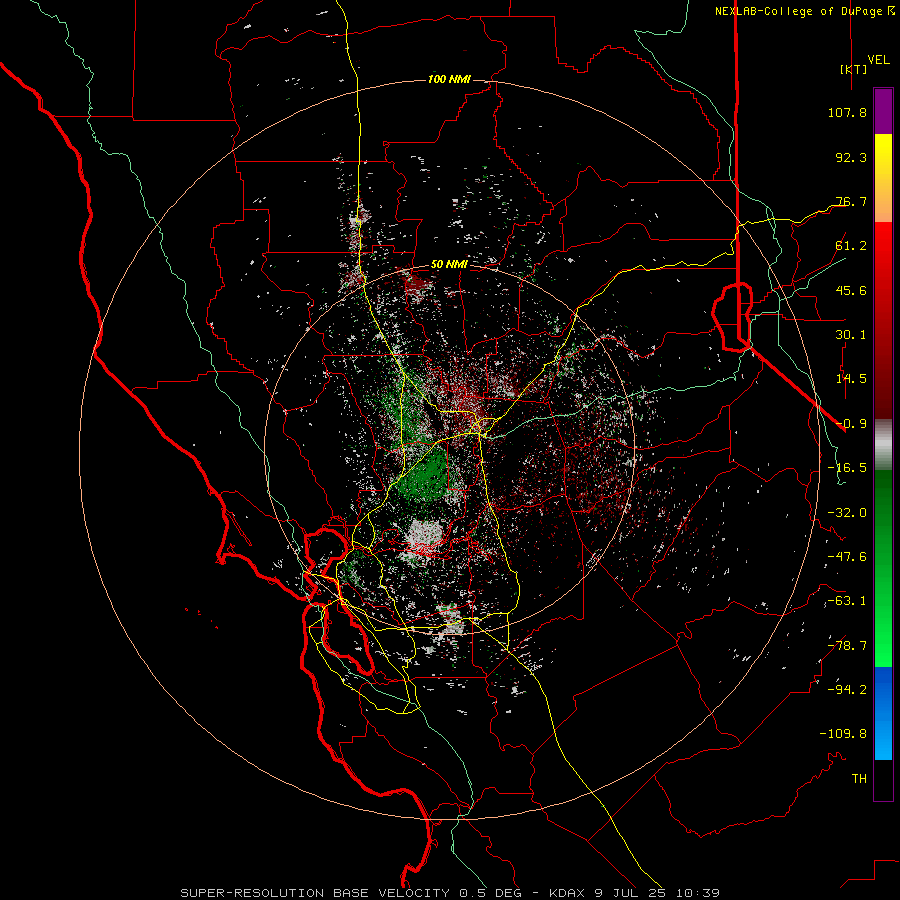Click the -32.0 velocity legend value
Image resolution: width=900 pixels, height=900 pixels.
tap(847, 513)
